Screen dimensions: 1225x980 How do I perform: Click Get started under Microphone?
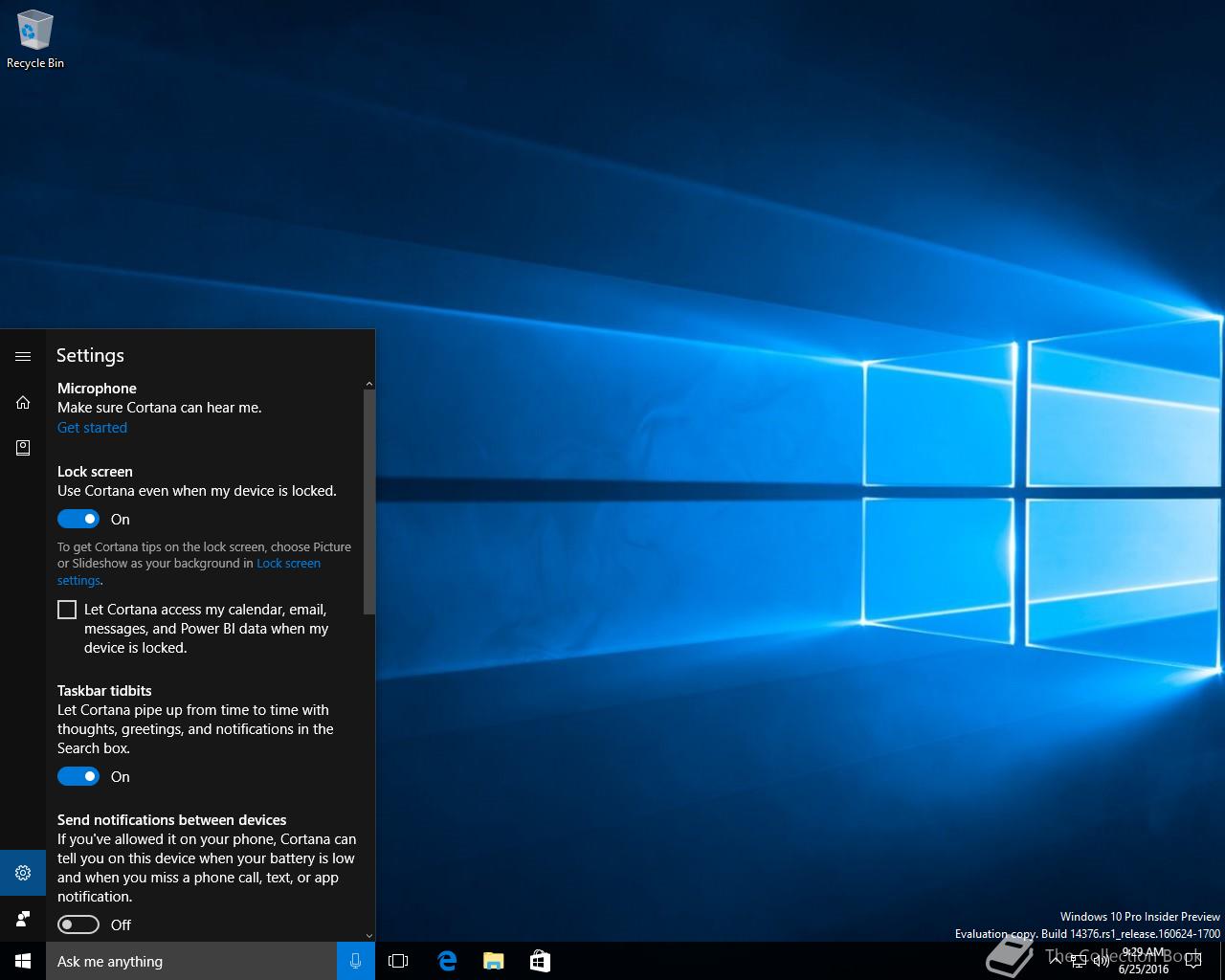pyautogui.click(x=92, y=428)
